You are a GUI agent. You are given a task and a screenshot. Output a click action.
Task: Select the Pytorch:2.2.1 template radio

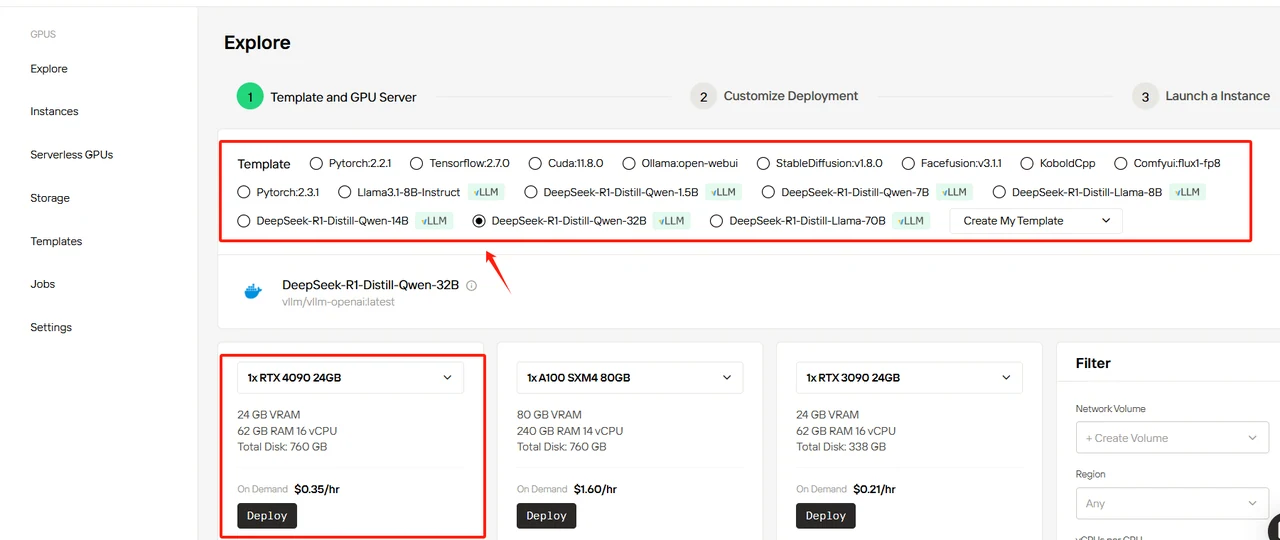316,163
